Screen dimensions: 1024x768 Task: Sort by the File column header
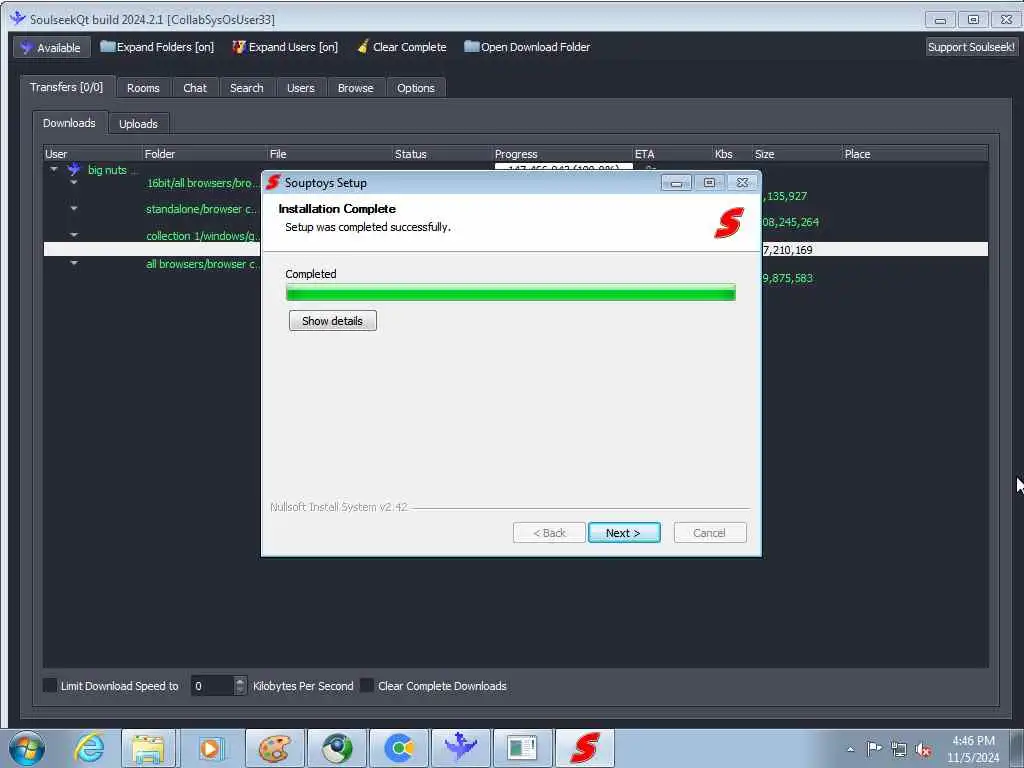pyautogui.click(x=330, y=154)
